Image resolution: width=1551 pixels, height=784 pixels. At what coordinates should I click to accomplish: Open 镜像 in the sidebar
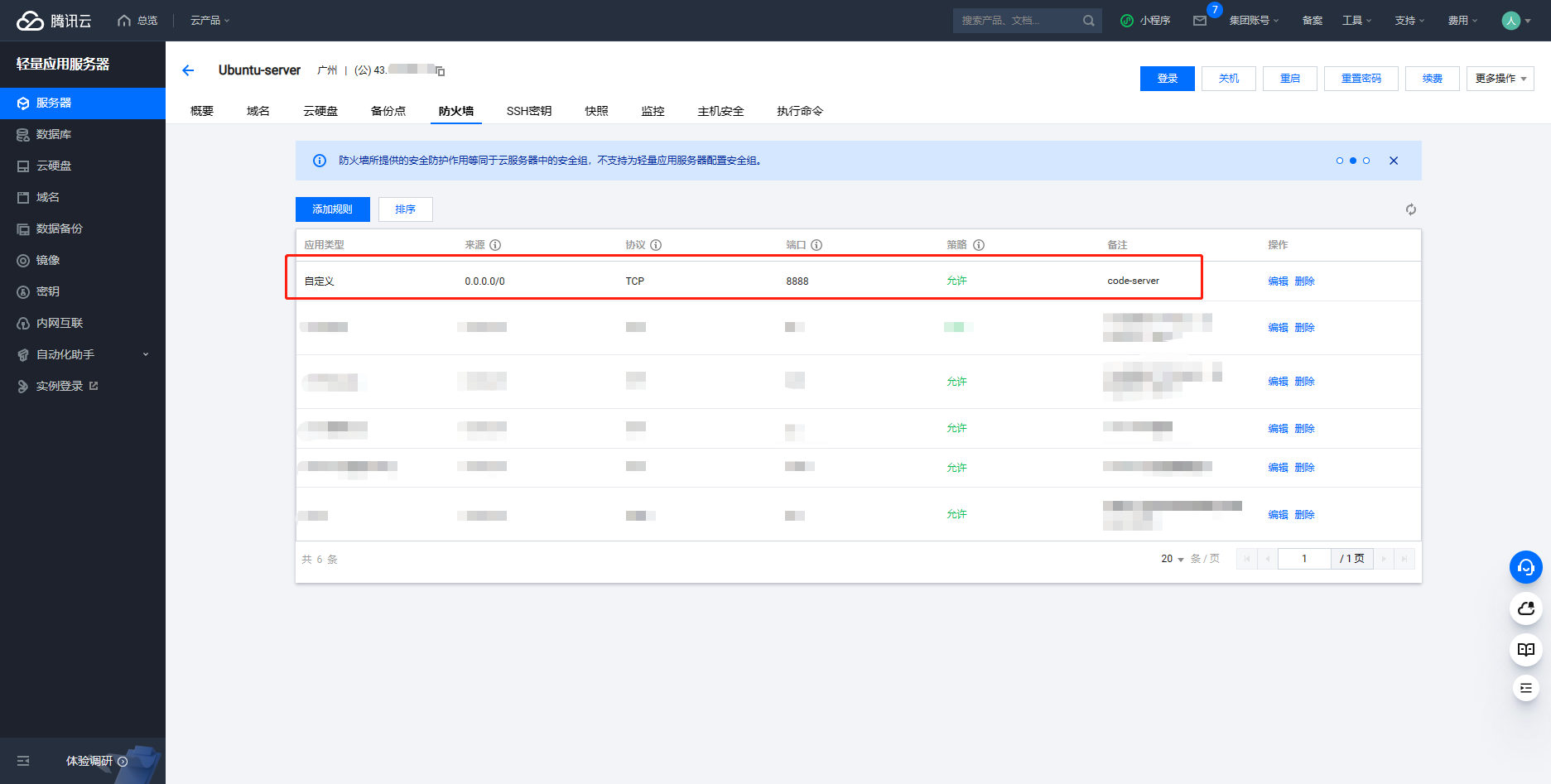pyautogui.click(x=83, y=260)
